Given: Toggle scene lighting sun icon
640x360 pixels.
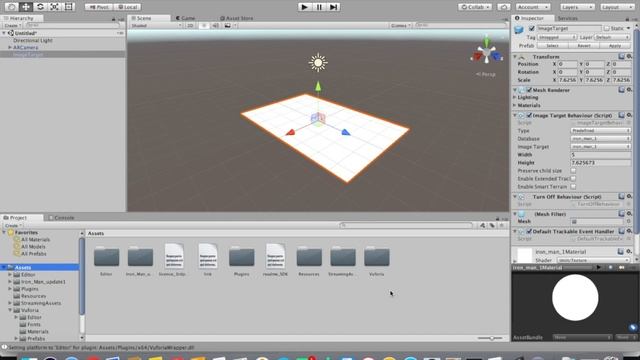Looking at the screenshot, I should click(x=204, y=25).
